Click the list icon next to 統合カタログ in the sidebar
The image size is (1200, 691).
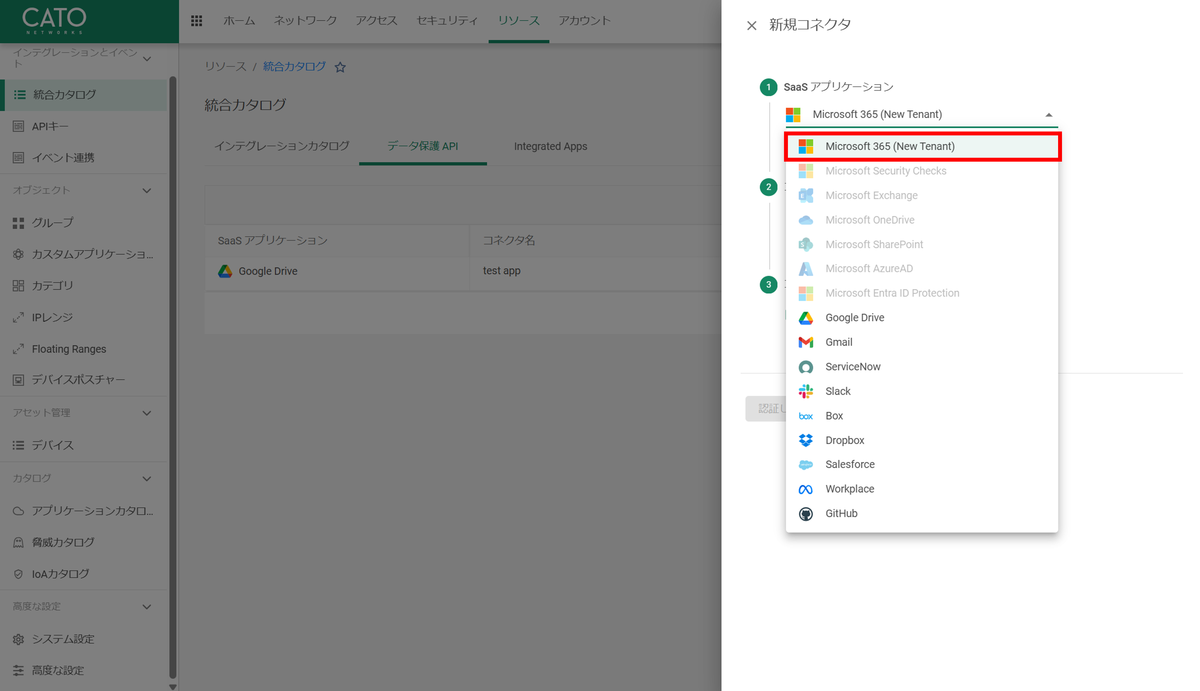(x=19, y=95)
